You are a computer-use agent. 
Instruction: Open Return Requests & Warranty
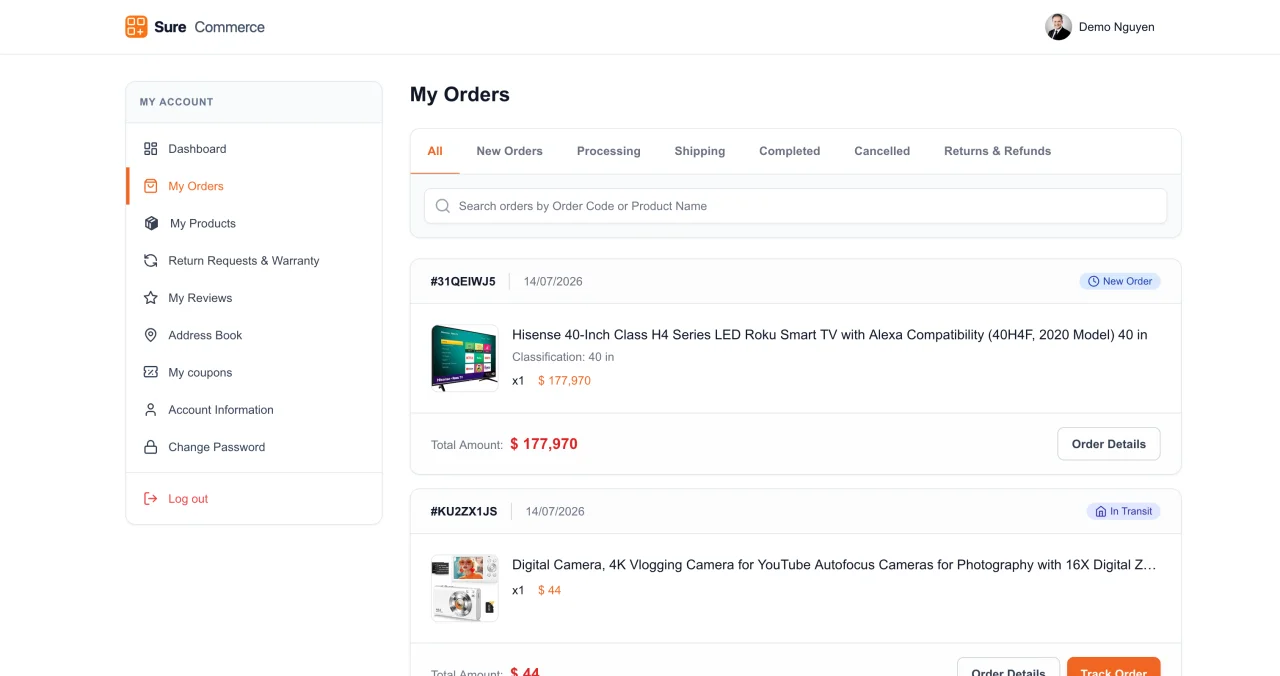pos(254,261)
